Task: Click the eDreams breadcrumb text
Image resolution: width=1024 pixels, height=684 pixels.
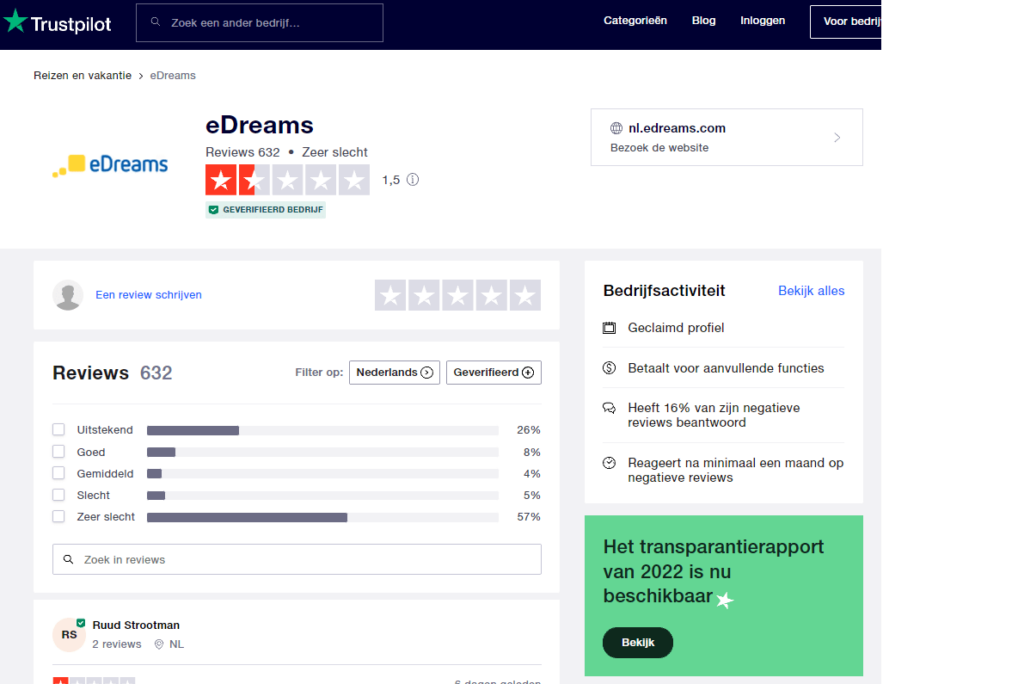Action: point(172,76)
